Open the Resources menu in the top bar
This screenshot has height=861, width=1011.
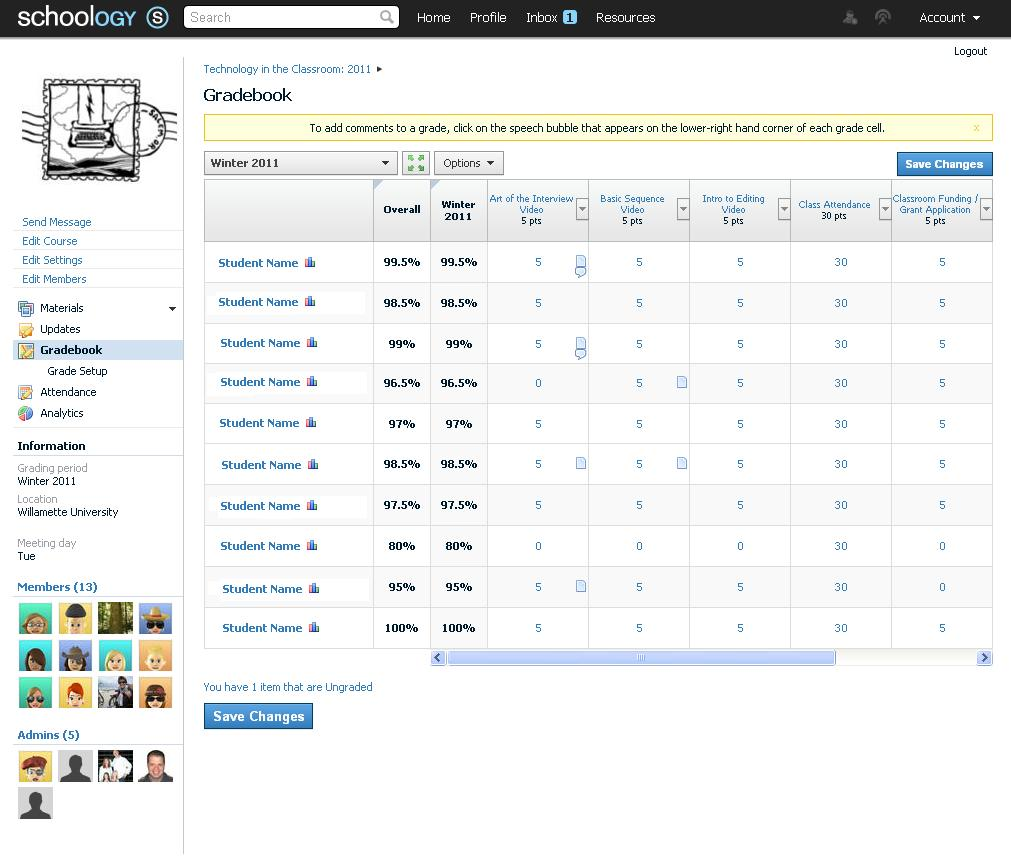coord(625,17)
